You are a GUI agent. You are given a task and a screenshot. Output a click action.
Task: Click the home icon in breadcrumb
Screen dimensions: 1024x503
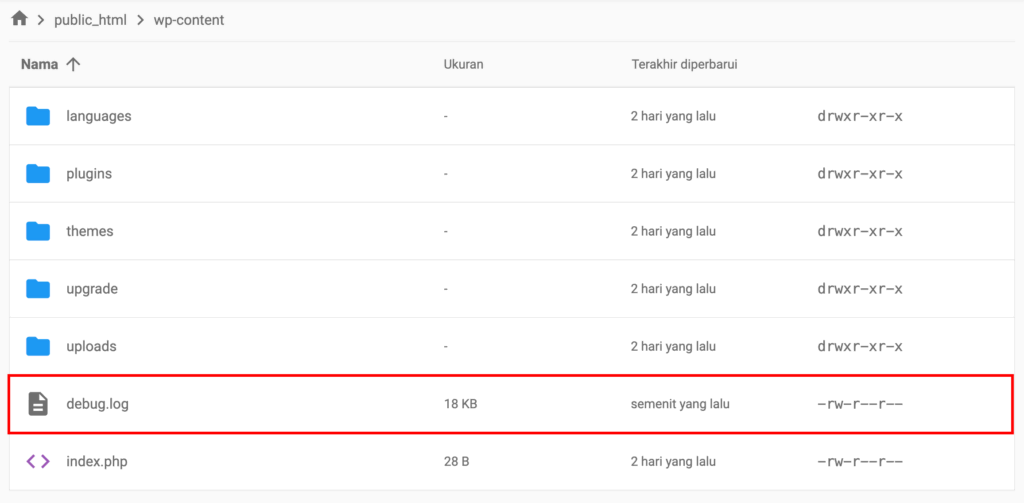[x=19, y=19]
